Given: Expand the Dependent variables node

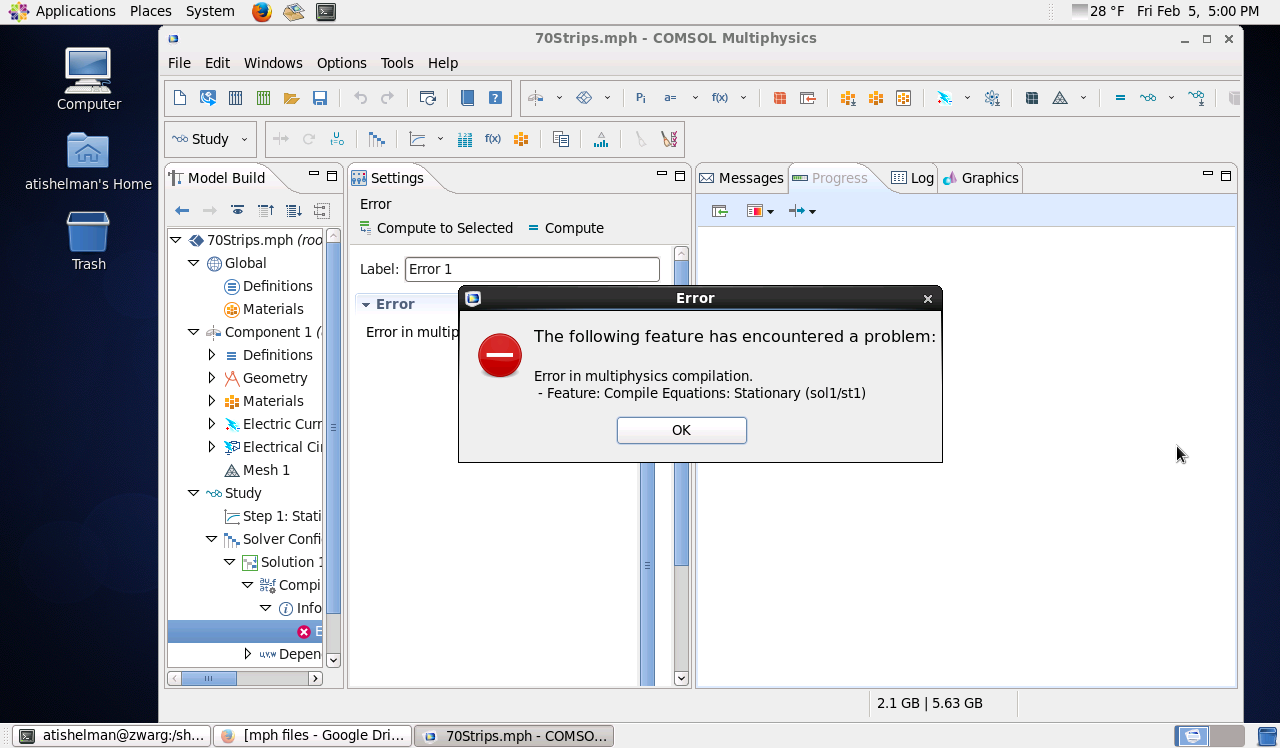Looking at the screenshot, I should click(248, 654).
